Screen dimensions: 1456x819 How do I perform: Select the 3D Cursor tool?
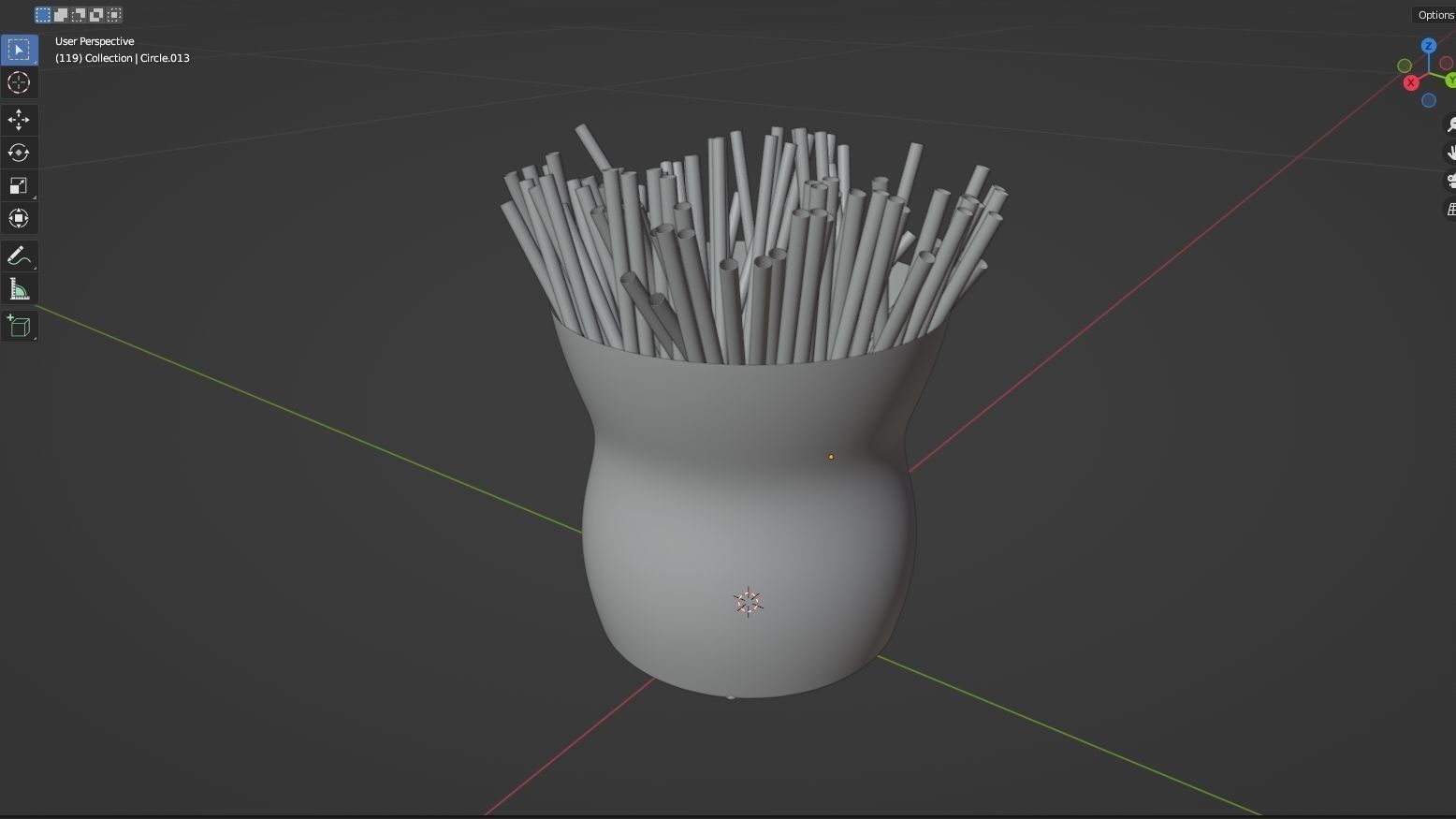coord(19,82)
